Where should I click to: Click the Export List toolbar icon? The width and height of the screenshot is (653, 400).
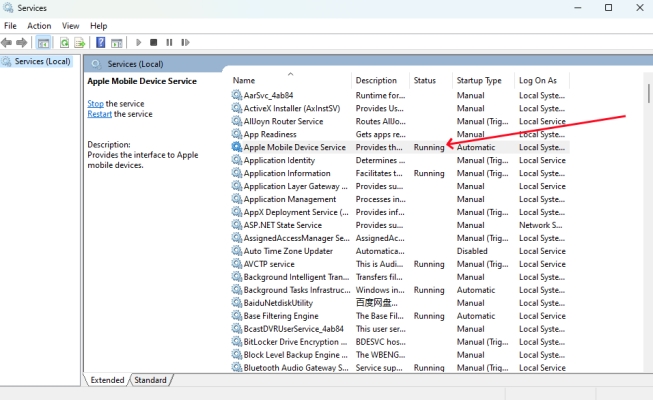click(79, 43)
